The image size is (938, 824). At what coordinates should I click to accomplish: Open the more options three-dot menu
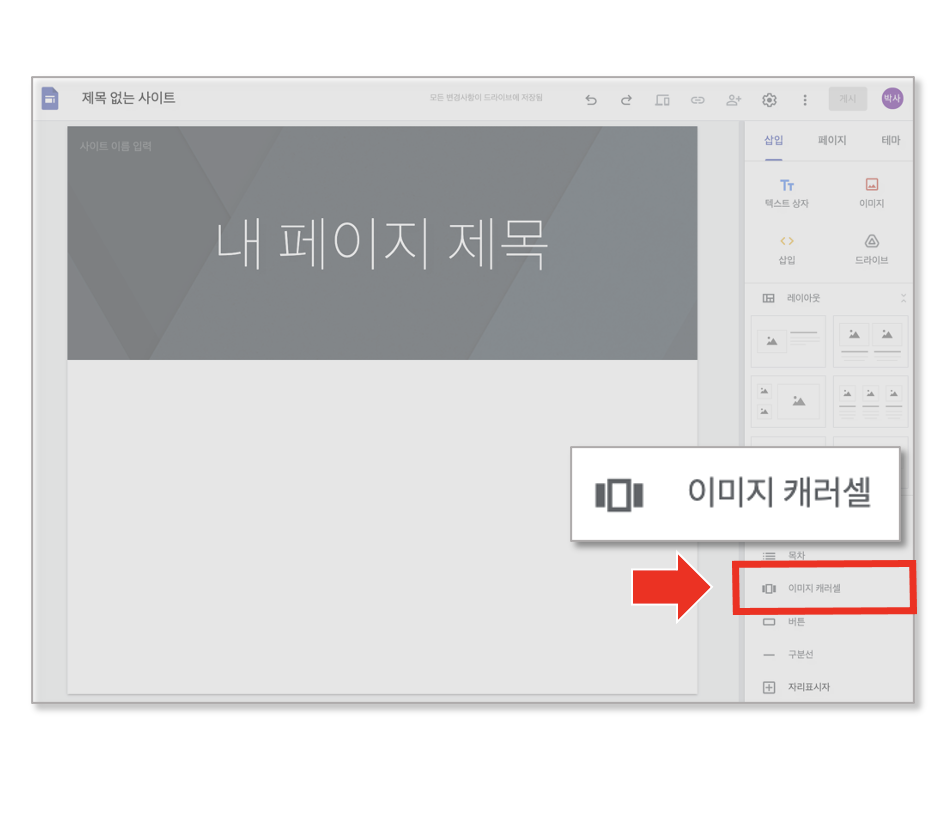[805, 100]
